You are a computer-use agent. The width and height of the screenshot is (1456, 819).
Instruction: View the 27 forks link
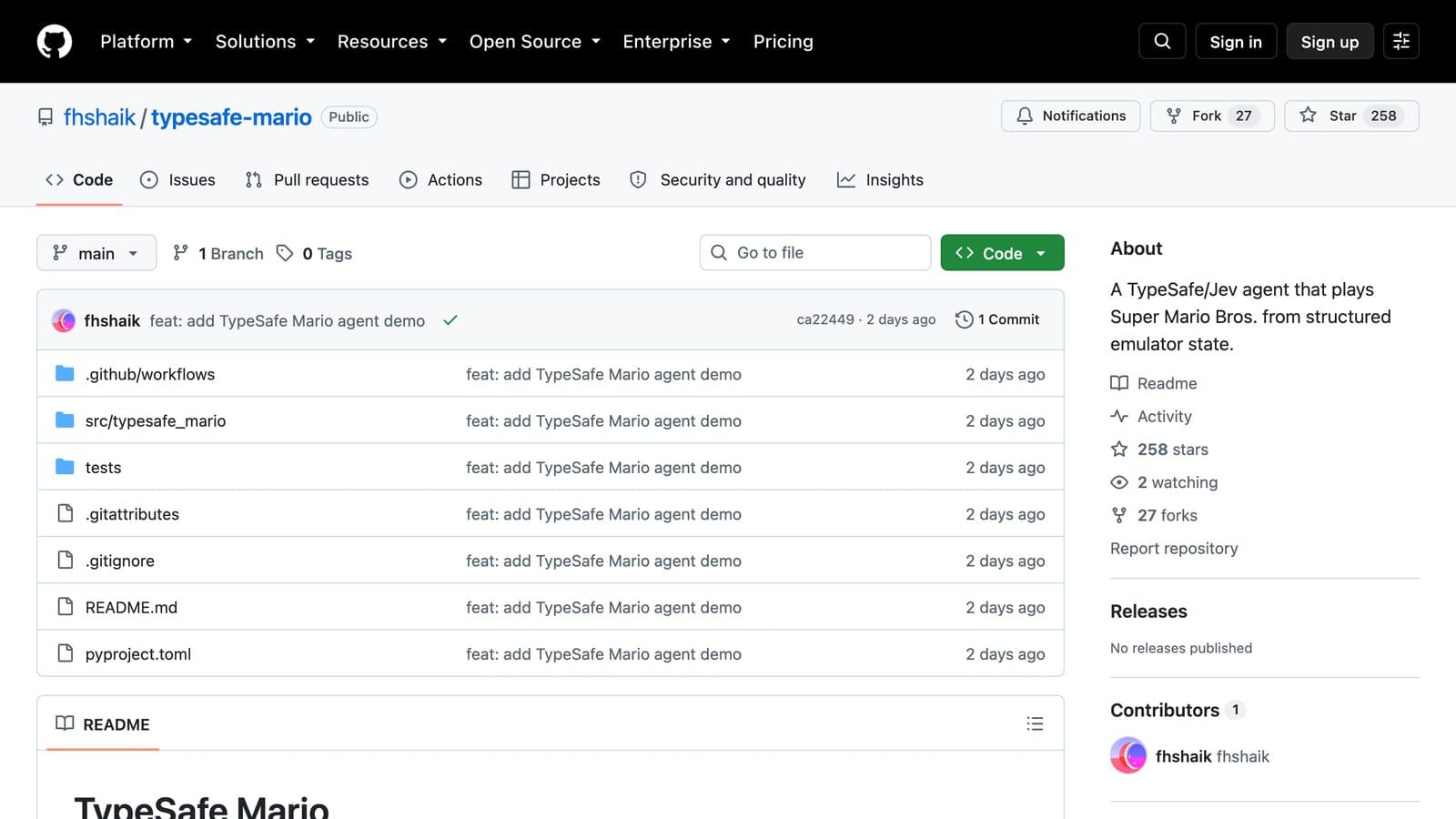tap(1154, 515)
